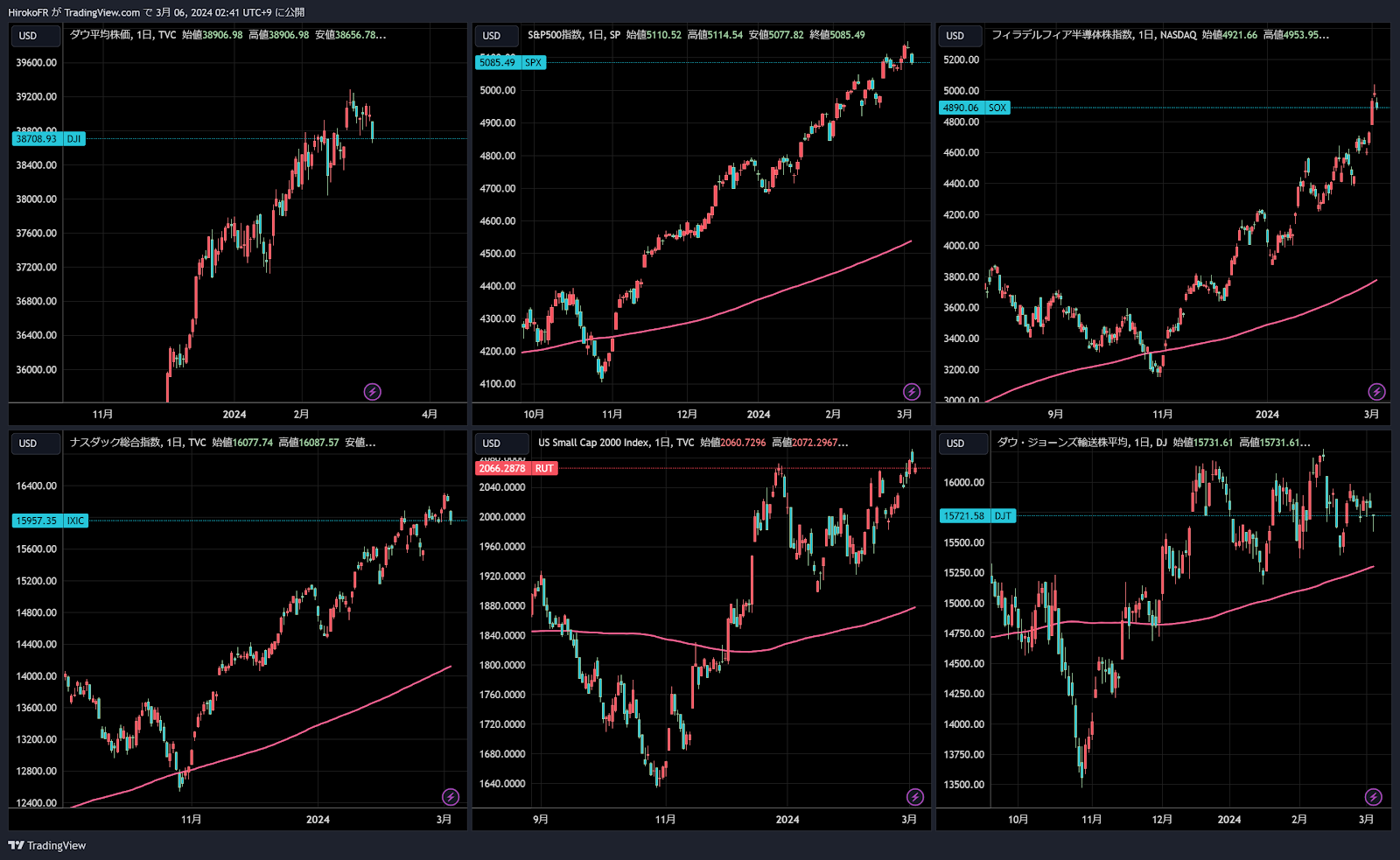Screen dimensions: 1400x860
Task: Click the 11月 label on the Nasdaq time axis
Action: (191, 820)
